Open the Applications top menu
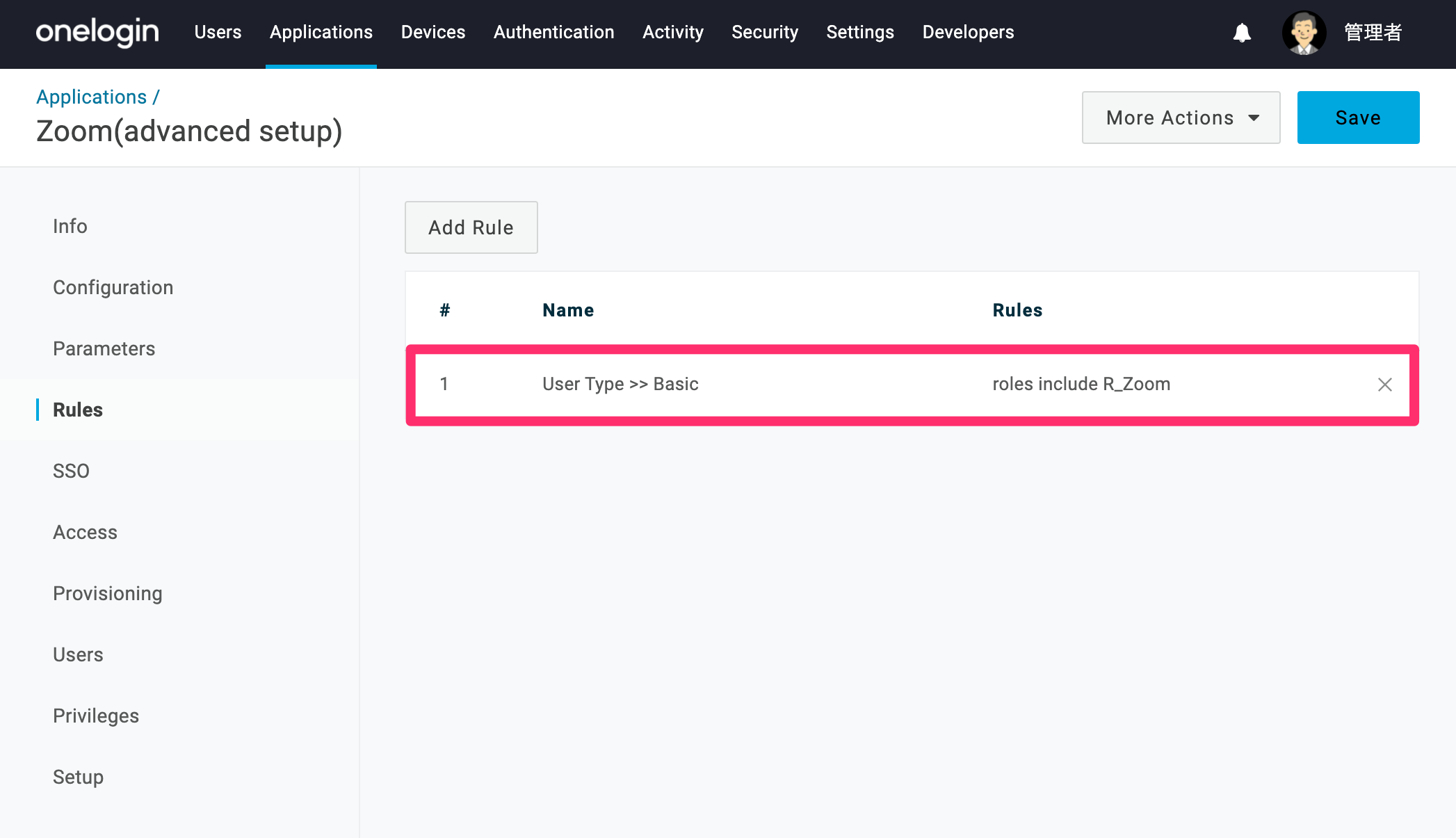This screenshot has height=838, width=1456. click(321, 33)
